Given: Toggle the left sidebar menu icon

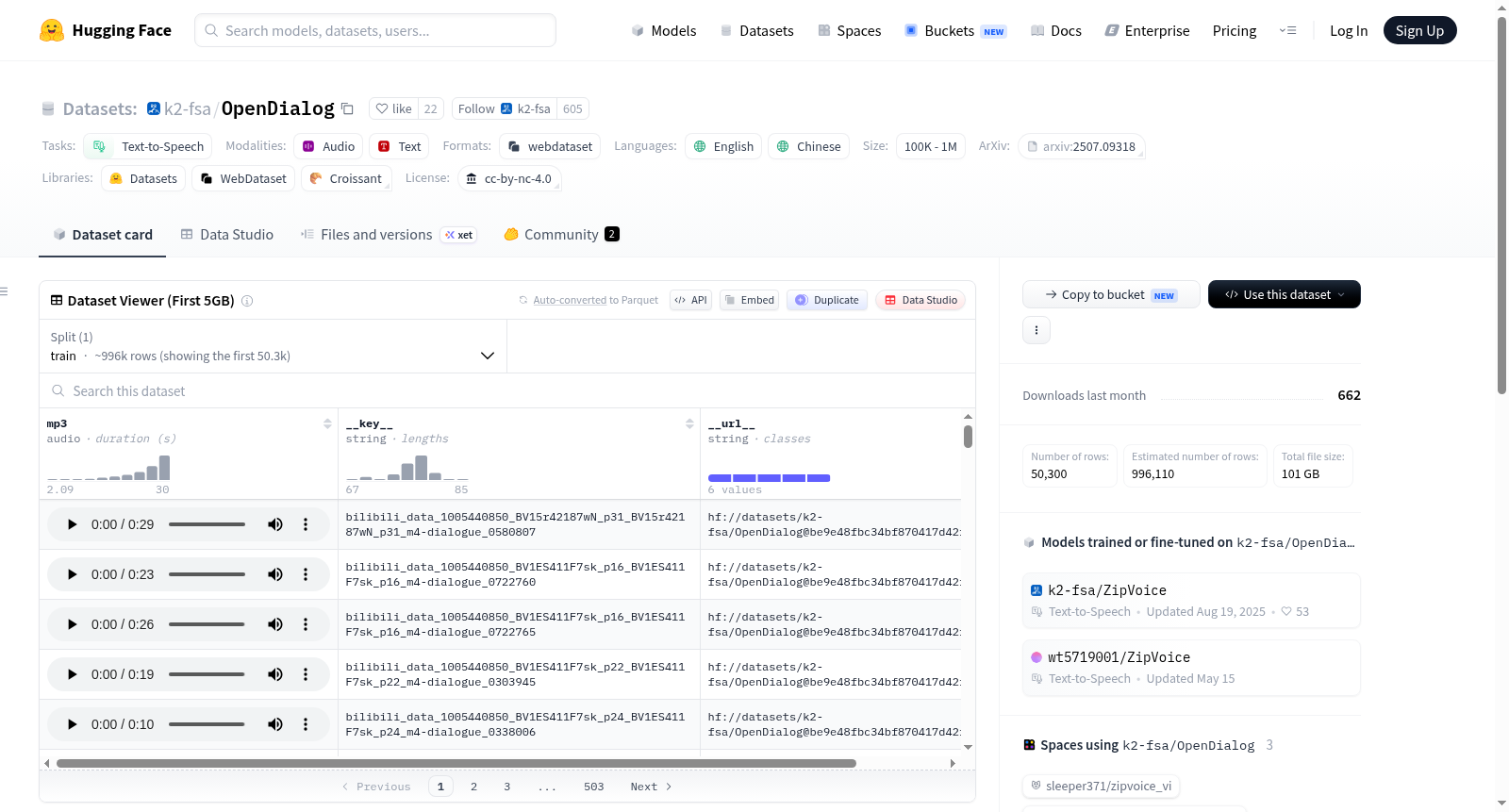Looking at the screenshot, I should [x=4, y=291].
